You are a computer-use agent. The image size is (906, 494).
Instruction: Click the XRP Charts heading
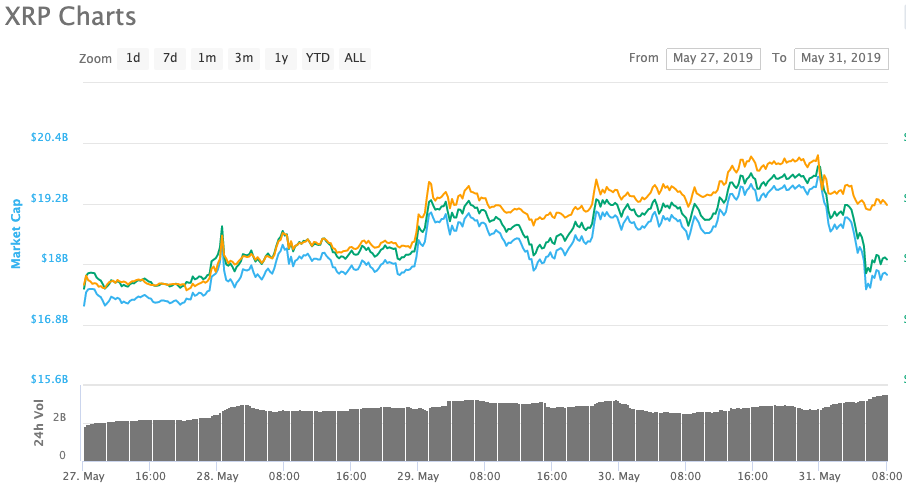coord(70,16)
